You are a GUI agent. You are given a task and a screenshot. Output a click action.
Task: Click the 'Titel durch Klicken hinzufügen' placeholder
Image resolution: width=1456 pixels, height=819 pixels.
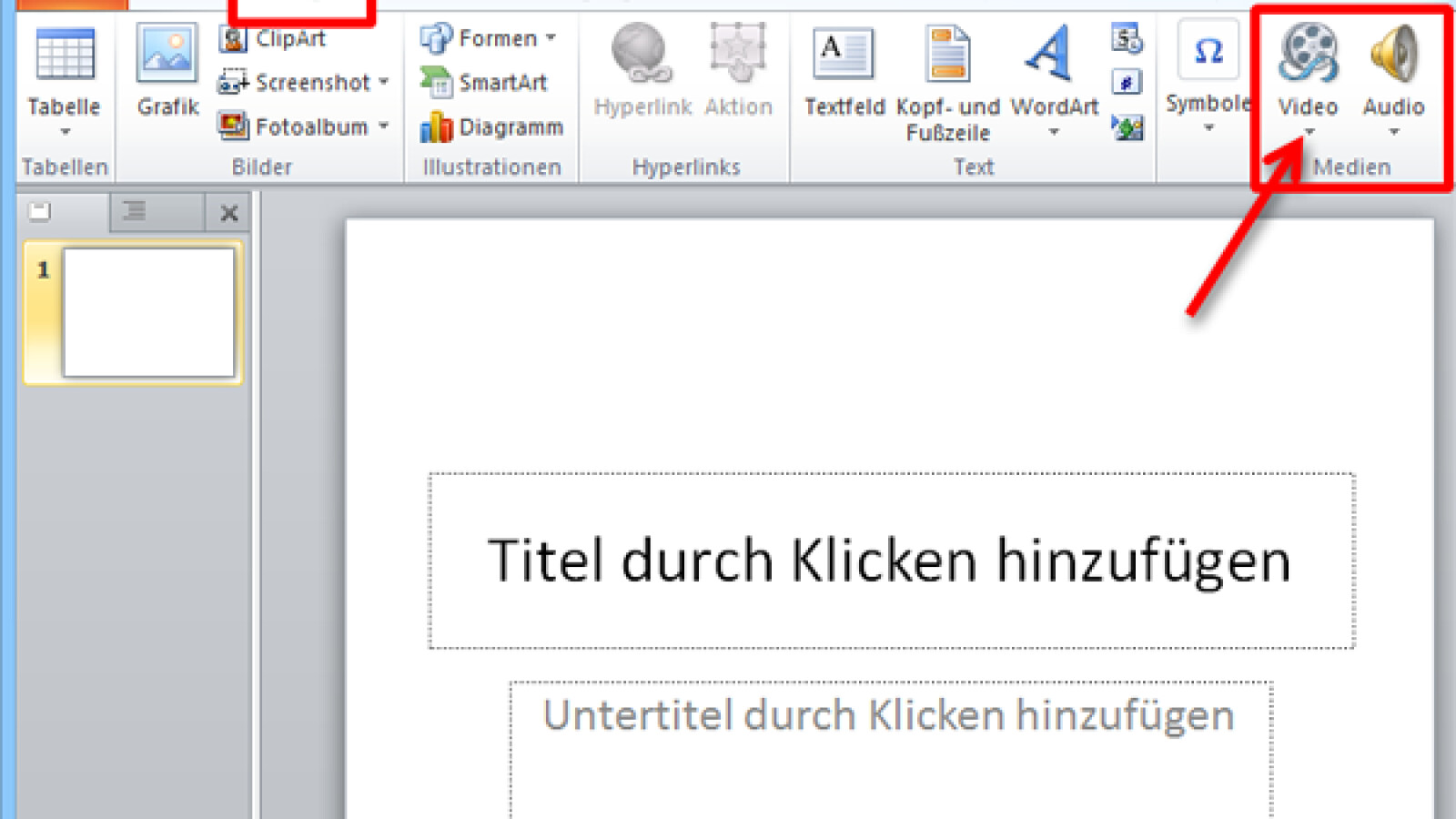click(x=891, y=560)
